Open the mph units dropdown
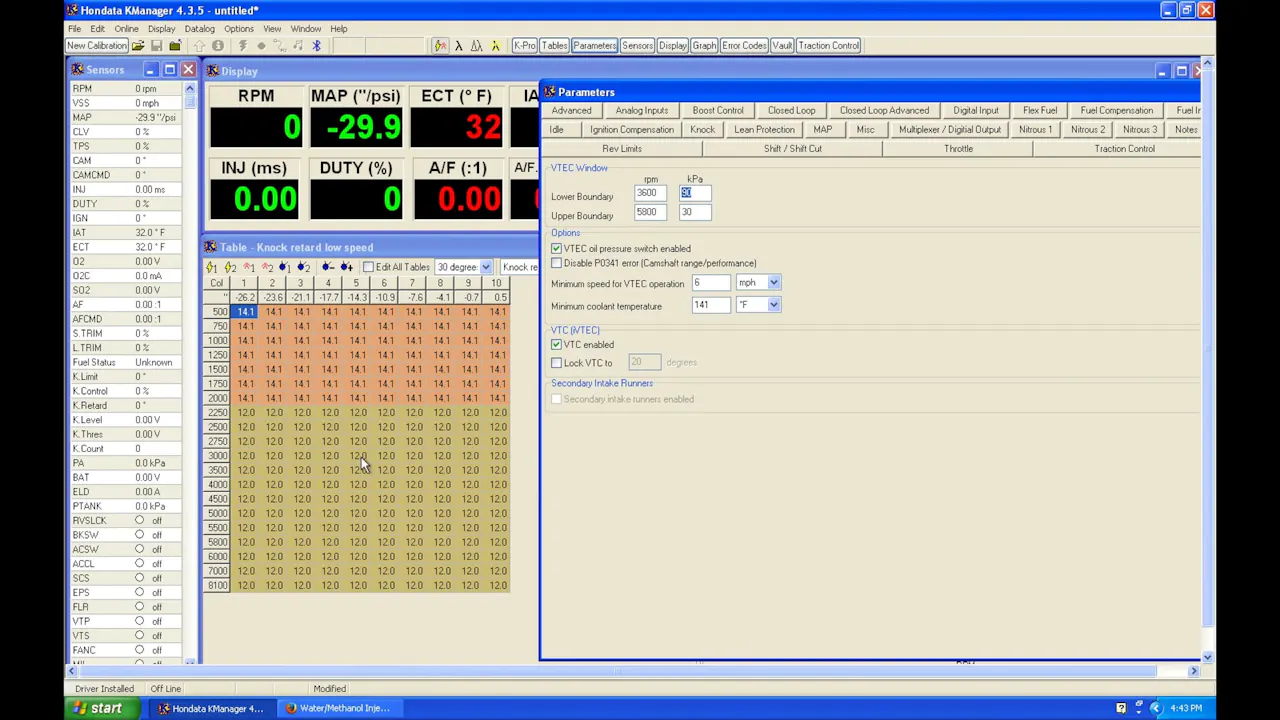The width and height of the screenshot is (1280, 720). point(773,283)
